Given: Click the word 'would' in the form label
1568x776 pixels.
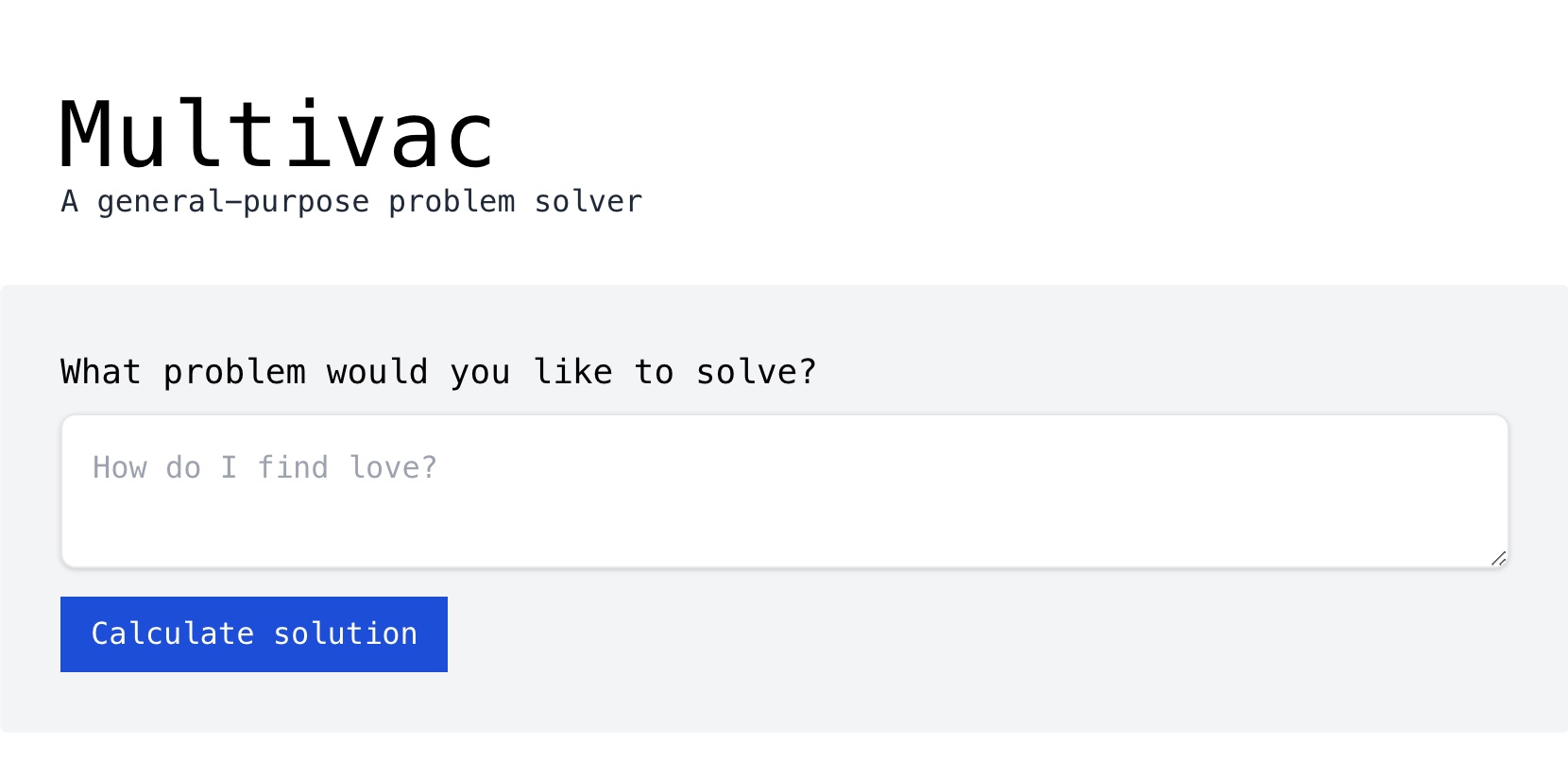Looking at the screenshot, I should tap(377, 372).
